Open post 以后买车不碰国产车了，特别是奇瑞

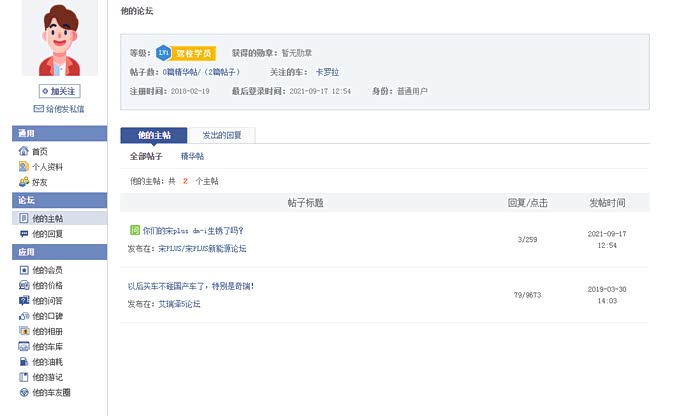191,286
